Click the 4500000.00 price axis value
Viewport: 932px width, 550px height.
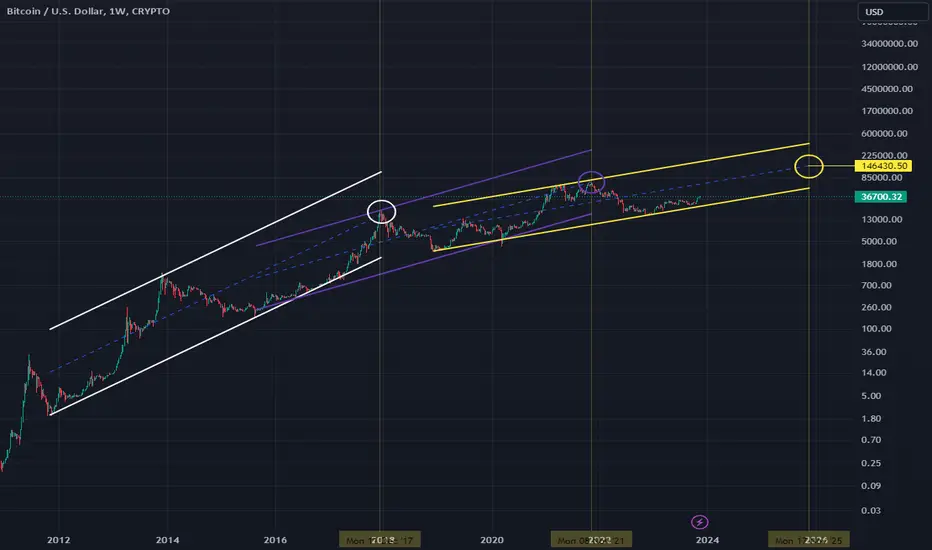tap(887, 89)
